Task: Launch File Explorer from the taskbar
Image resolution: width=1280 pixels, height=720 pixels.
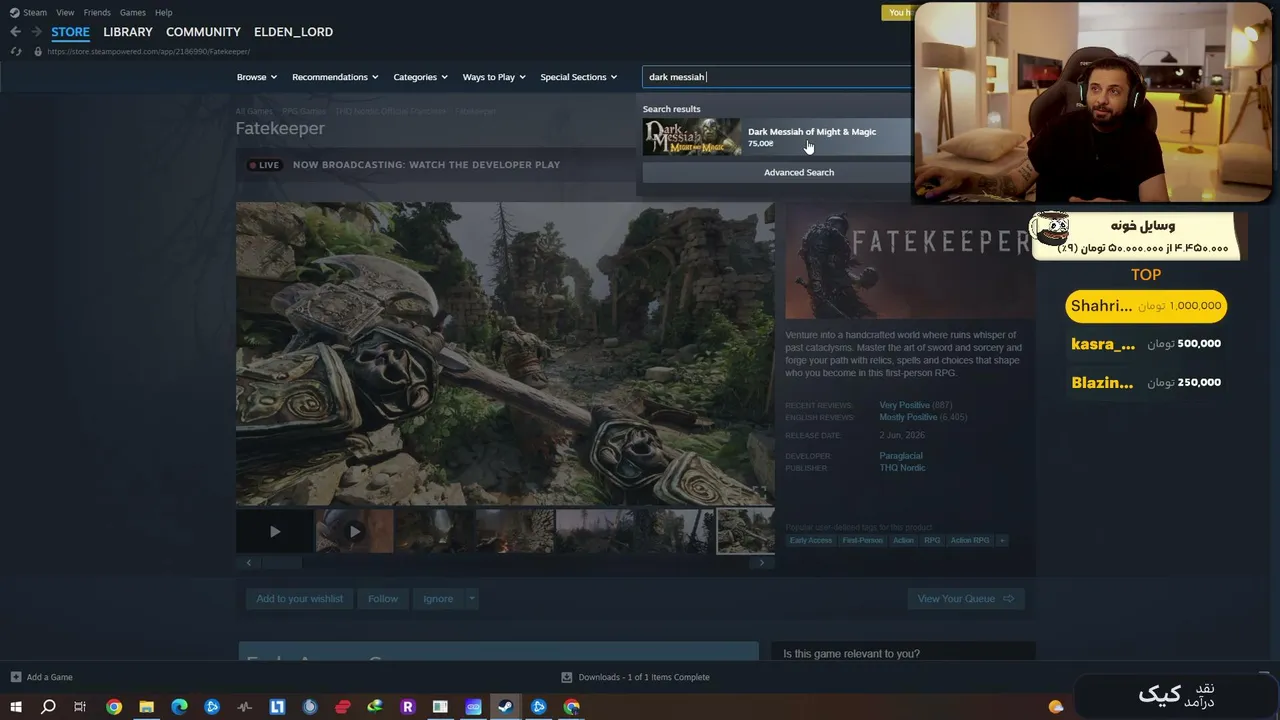Action: (x=146, y=707)
